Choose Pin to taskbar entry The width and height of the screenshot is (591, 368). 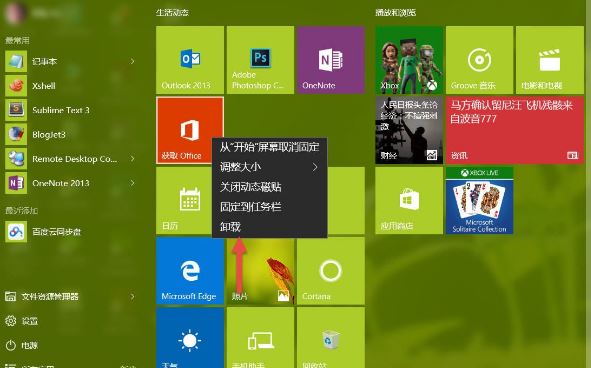pyautogui.click(x=269, y=207)
